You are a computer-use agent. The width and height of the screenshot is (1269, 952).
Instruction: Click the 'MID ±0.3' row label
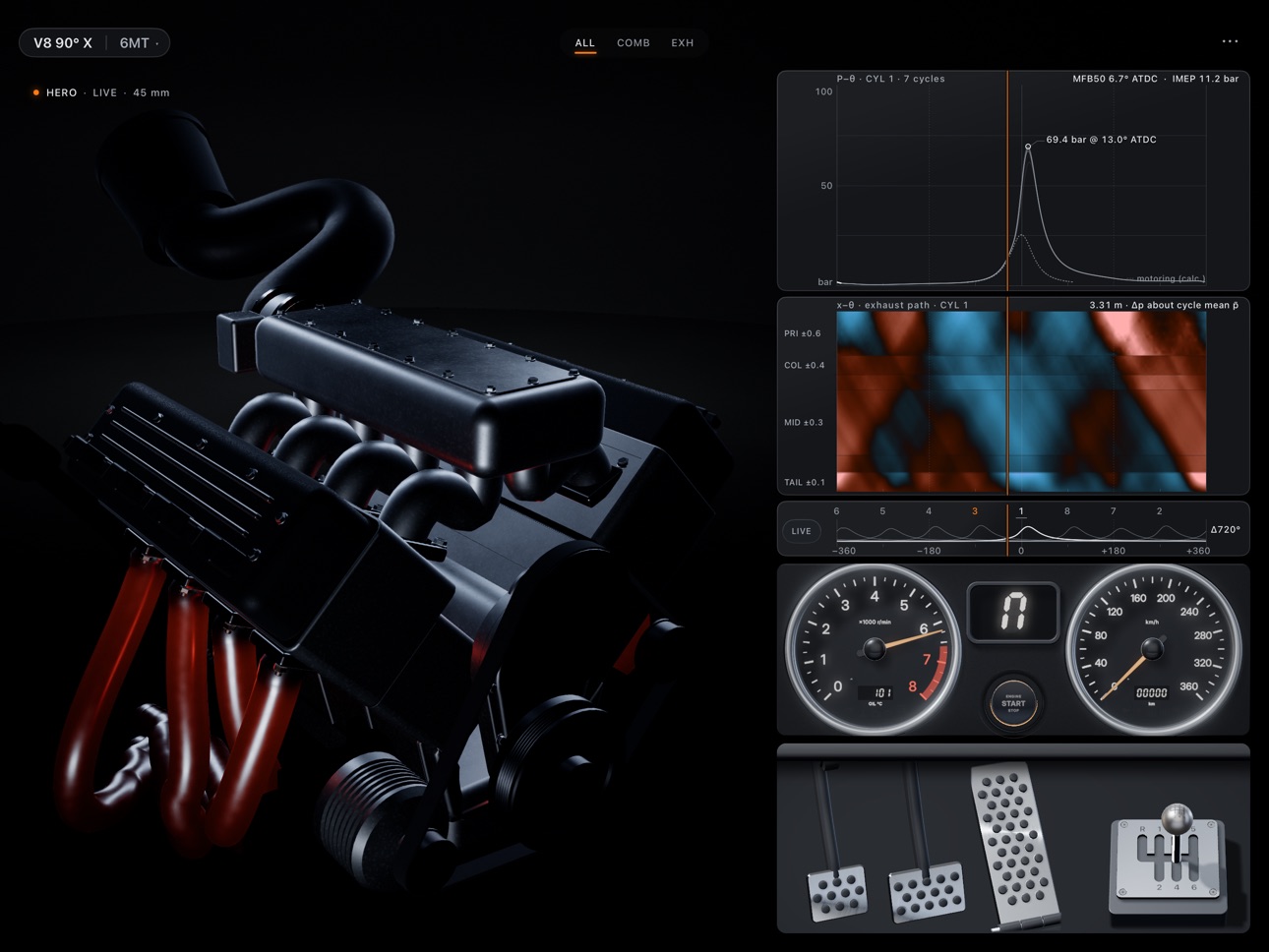[803, 422]
